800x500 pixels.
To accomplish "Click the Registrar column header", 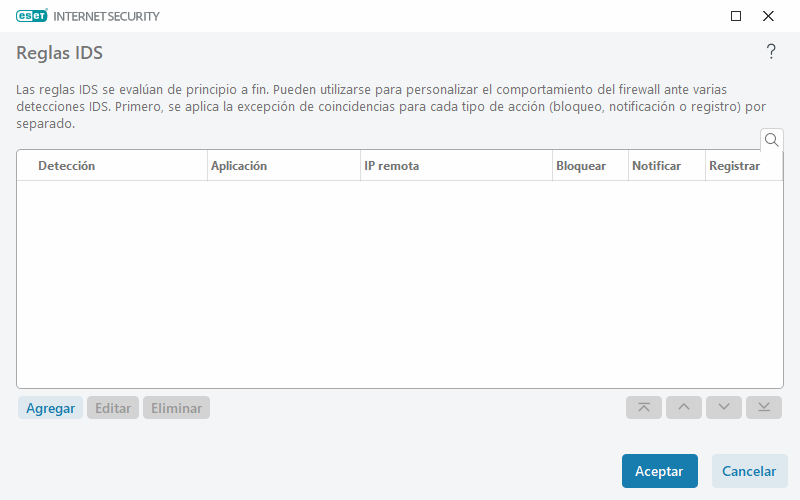I will tap(744, 166).
